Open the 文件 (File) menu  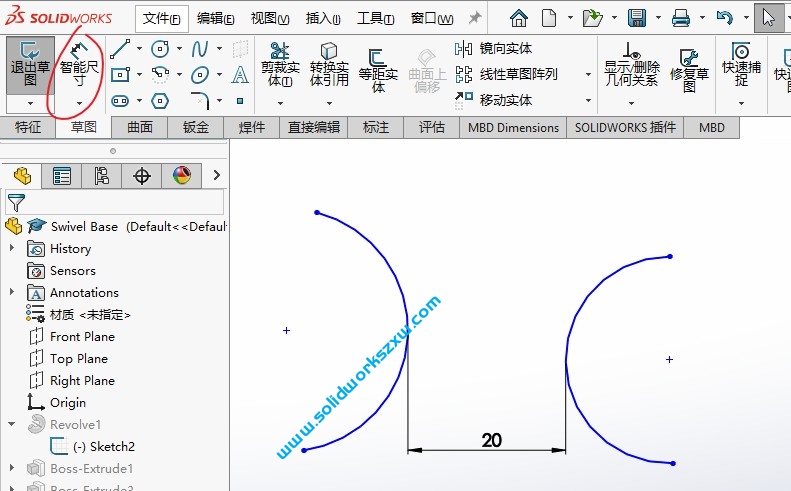(x=162, y=18)
